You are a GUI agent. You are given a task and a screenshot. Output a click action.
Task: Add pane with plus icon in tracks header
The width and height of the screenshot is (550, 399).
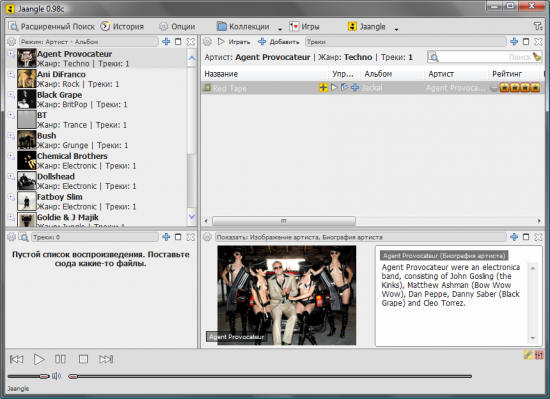(514, 42)
